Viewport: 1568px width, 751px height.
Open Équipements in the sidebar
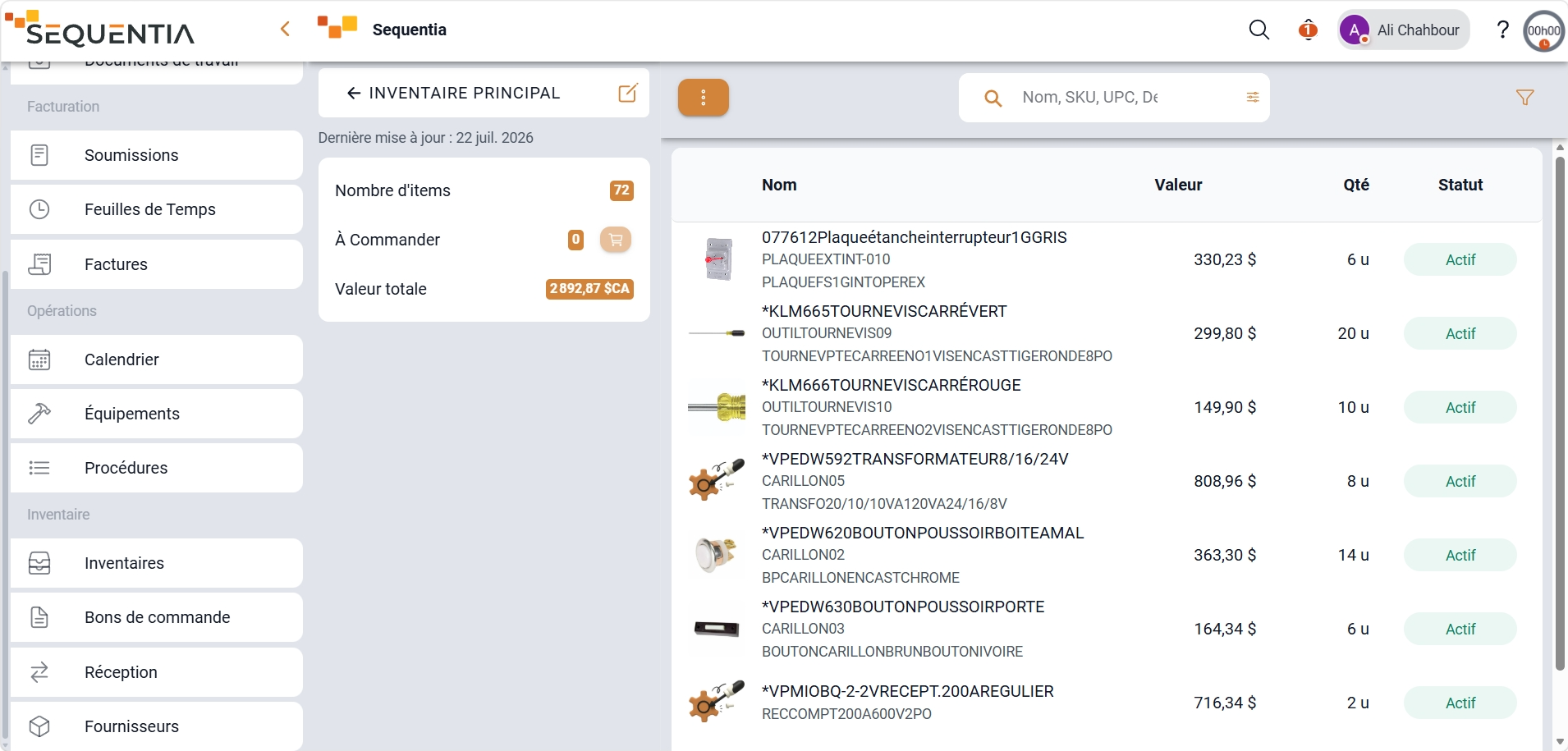(x=156, y=414)
